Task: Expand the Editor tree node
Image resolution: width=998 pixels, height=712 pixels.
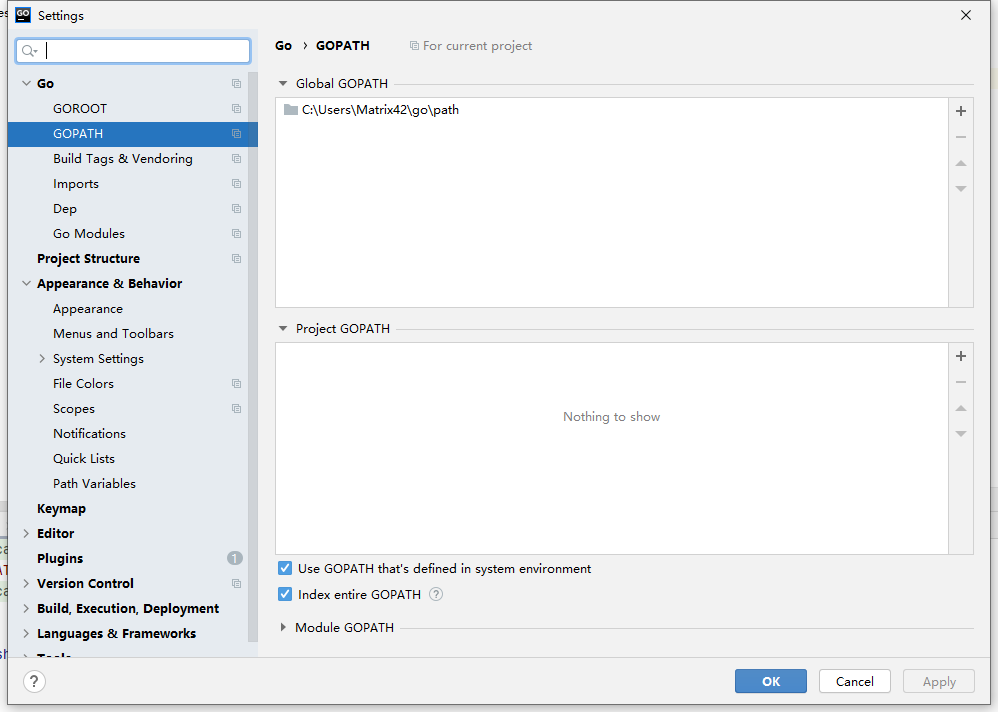Action: point(26,533)
